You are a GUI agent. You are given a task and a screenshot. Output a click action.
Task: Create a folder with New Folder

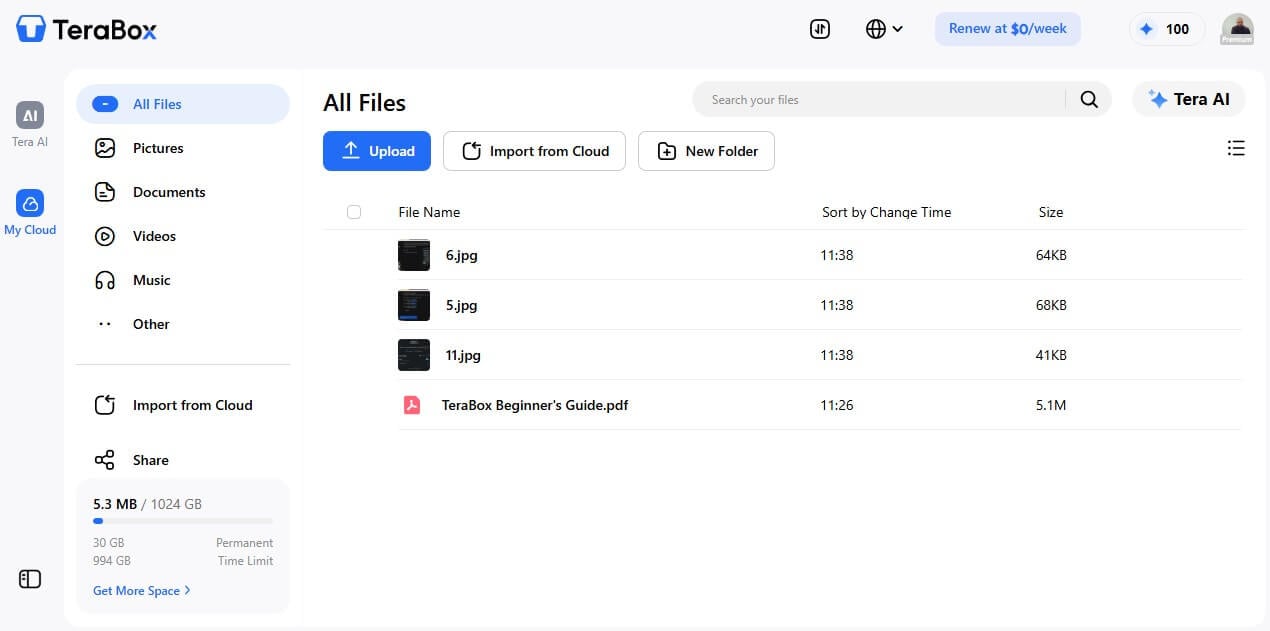tap(706, 151)
